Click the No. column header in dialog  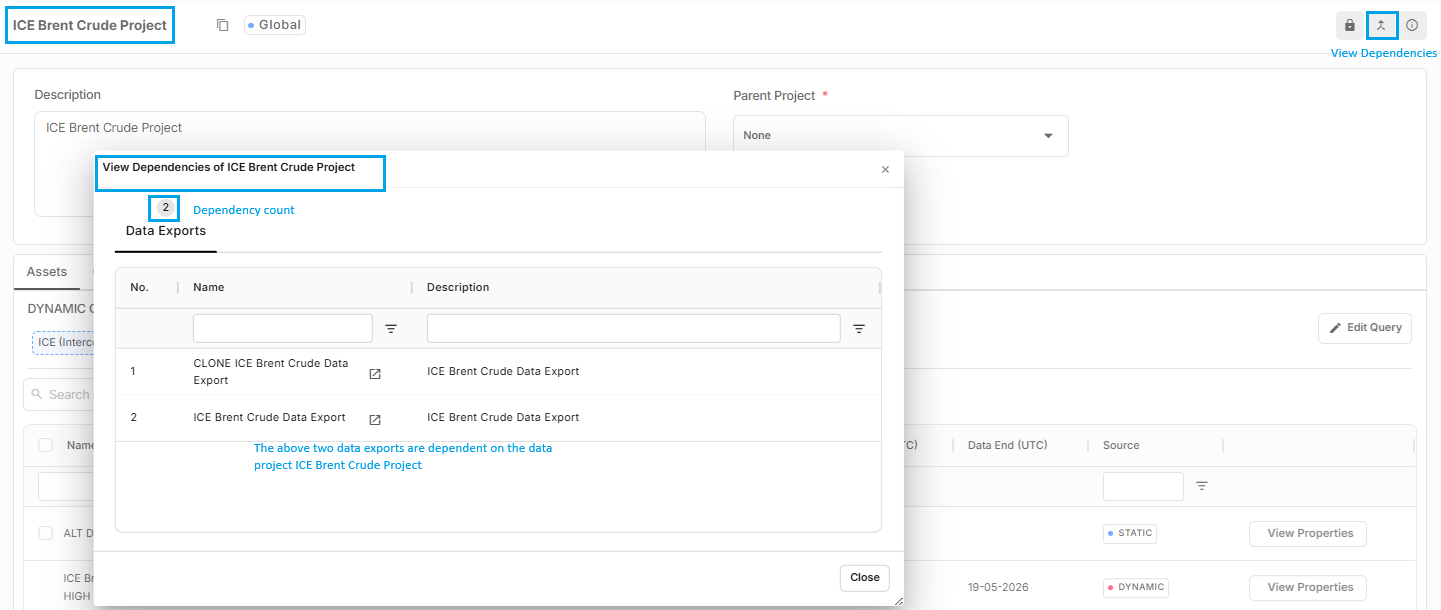139,287
